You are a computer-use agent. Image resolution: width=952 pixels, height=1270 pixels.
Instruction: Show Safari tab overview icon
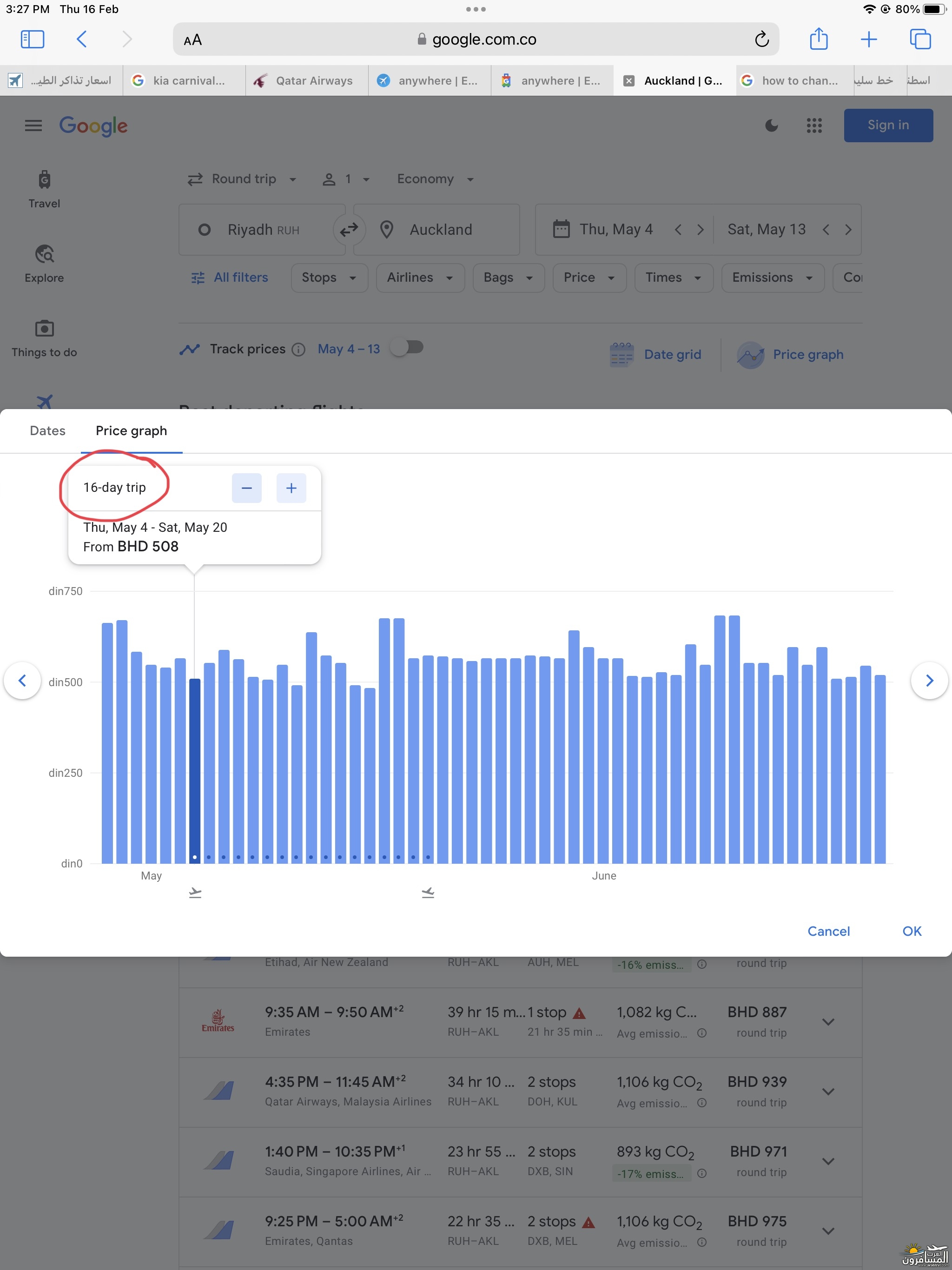pos(920,39)
